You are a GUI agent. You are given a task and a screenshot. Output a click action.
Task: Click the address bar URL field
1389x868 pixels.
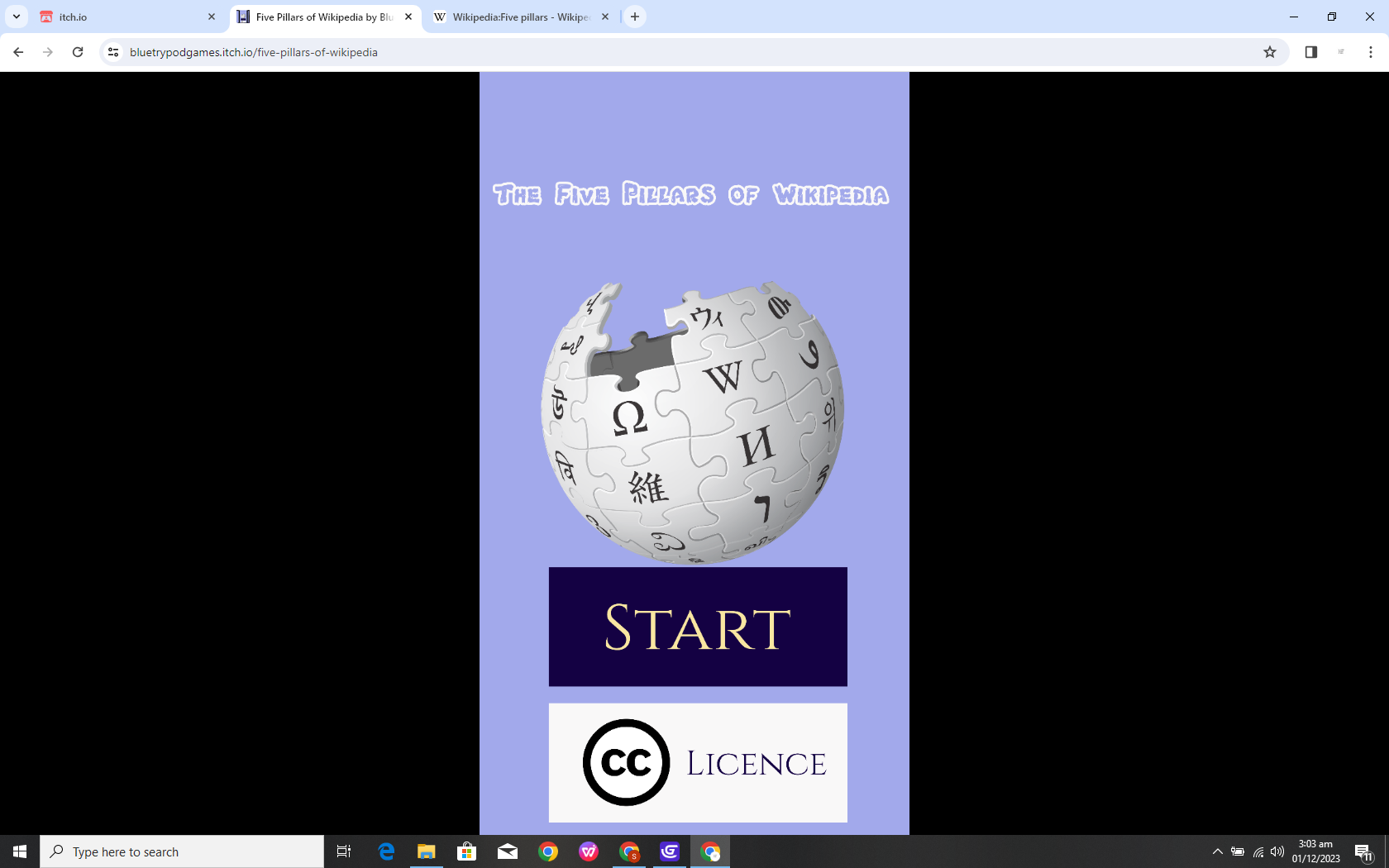pos(693,52)
